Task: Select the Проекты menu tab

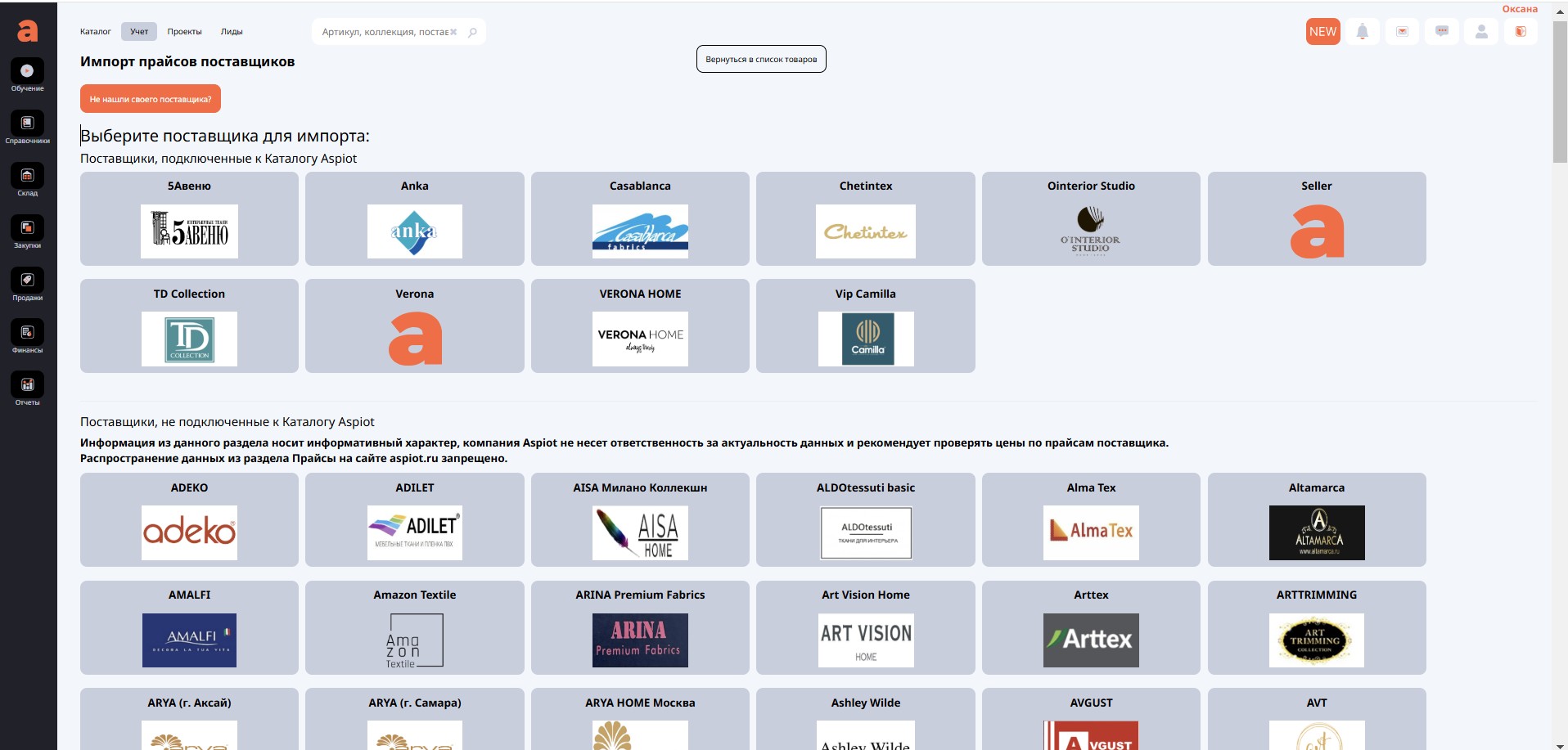Action: (x=184, y=32)
